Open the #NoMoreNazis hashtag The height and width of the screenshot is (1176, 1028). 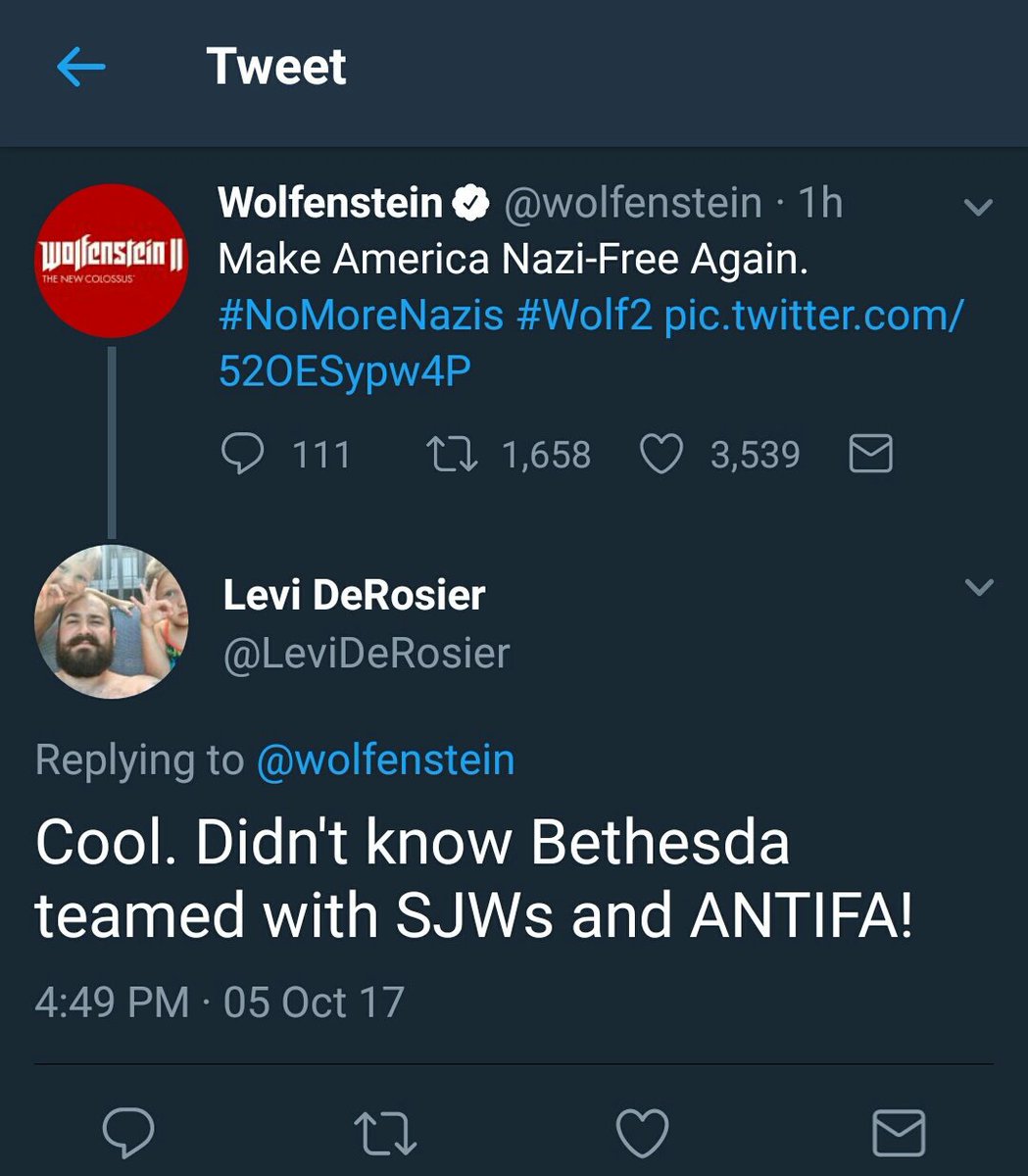pyautogui.click(x=361, y=316)
